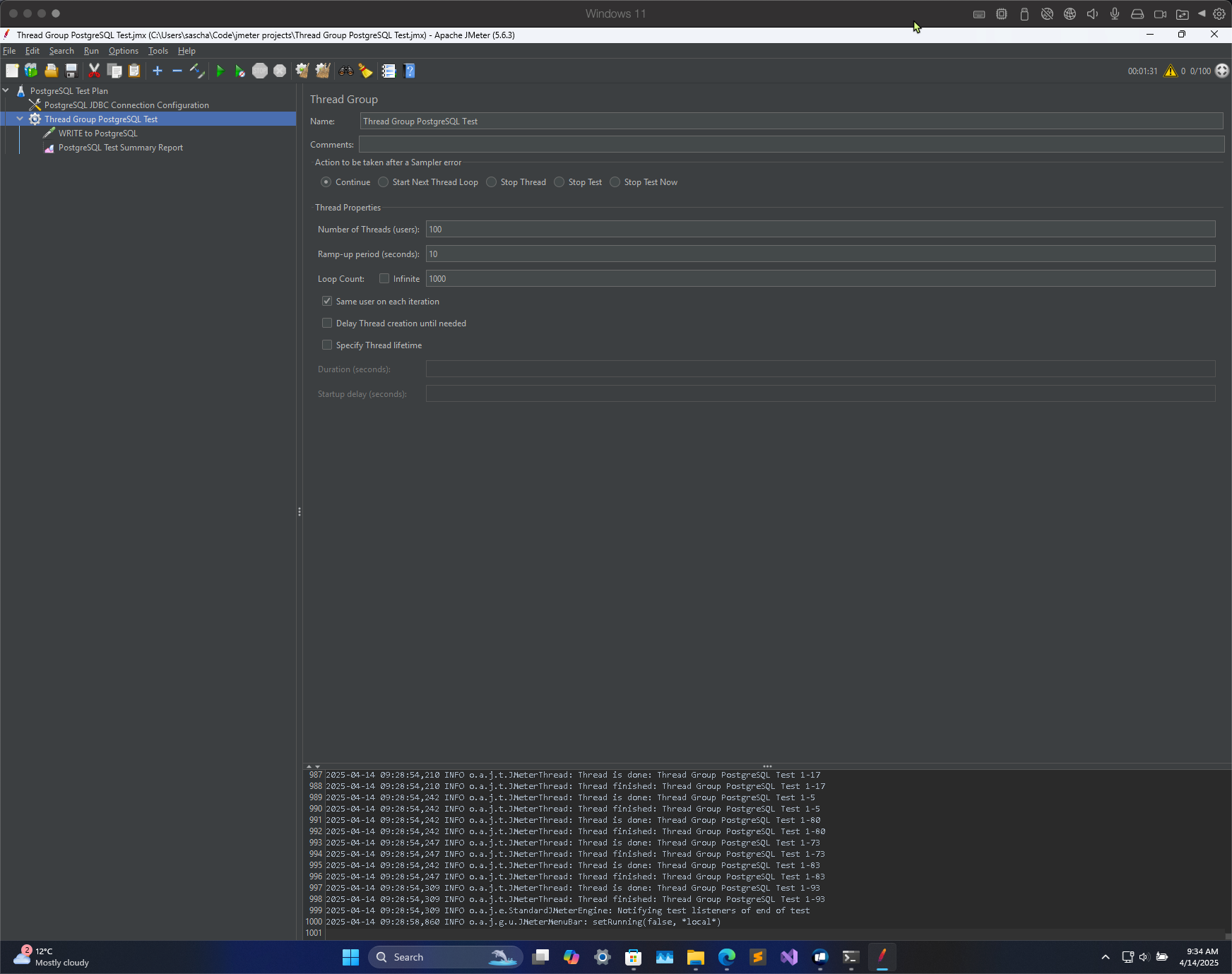Click the log panel scrollbar thumb
Screen dimensions: 1232x974
[x=1228, y=937]
